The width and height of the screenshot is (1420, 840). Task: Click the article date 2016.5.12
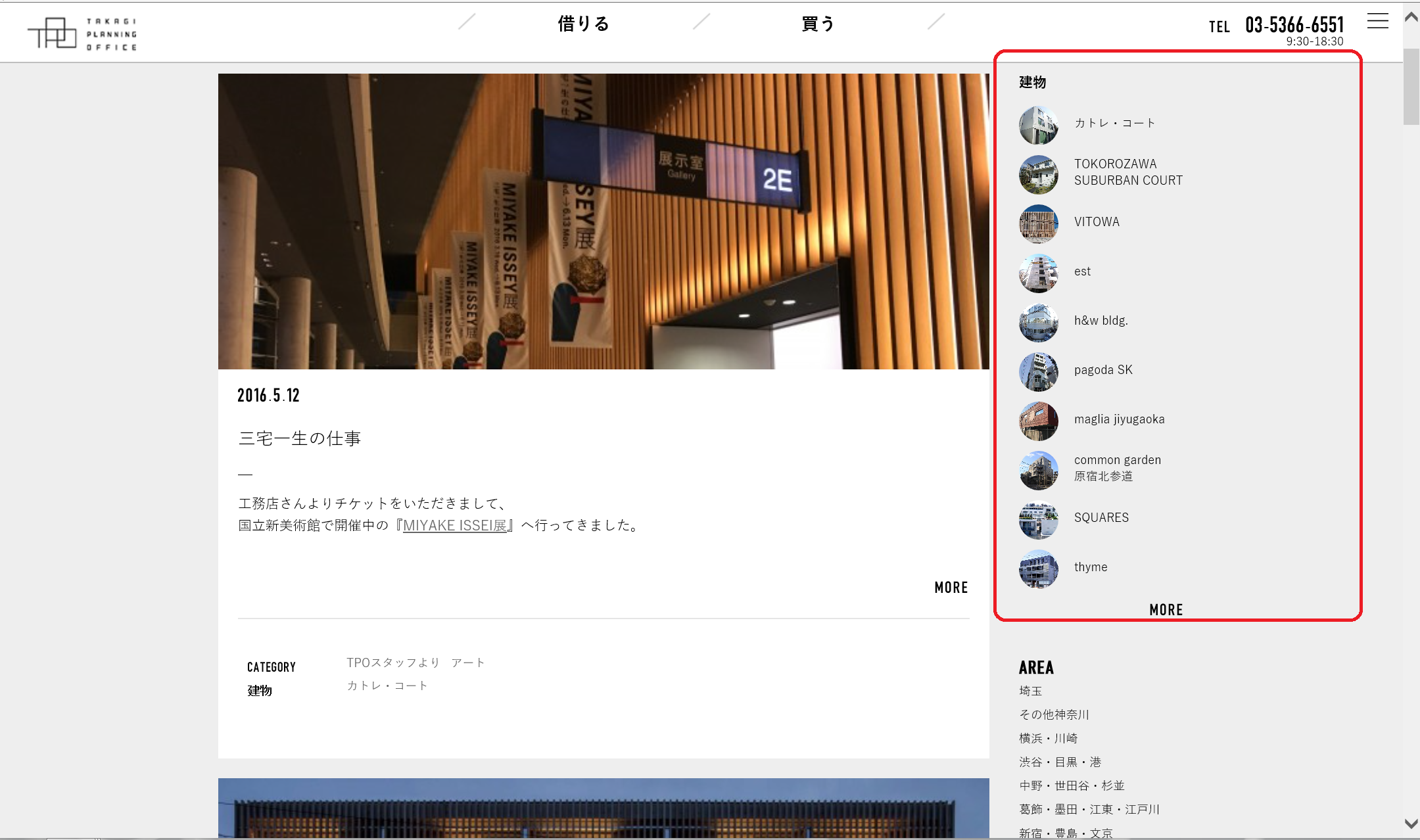268,395
